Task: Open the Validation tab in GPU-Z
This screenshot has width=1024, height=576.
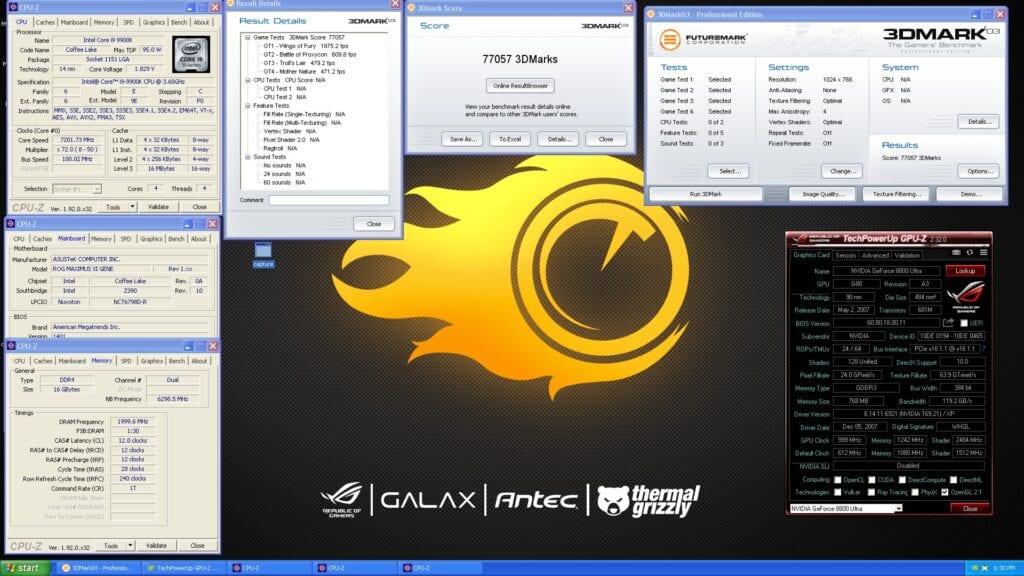Action: click(907, 255)
